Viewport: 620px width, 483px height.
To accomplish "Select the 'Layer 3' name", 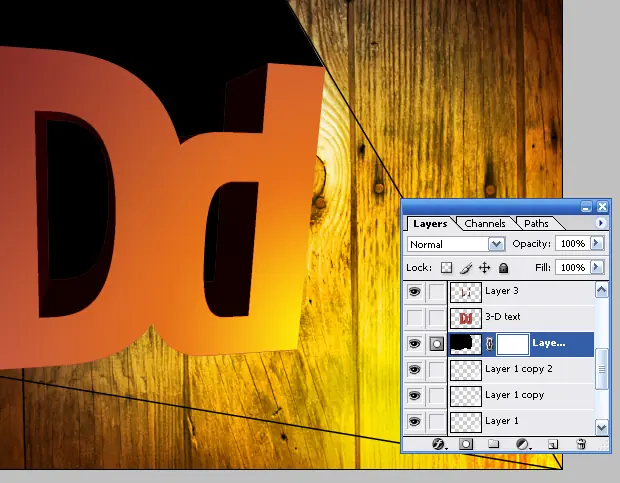I will [501, 291].
